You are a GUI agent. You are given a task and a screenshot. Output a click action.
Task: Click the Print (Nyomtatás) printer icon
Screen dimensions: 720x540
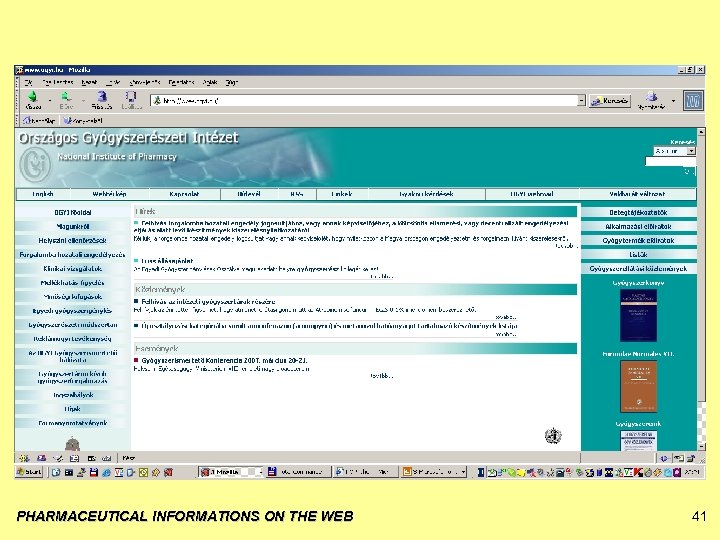pos(651,96)
